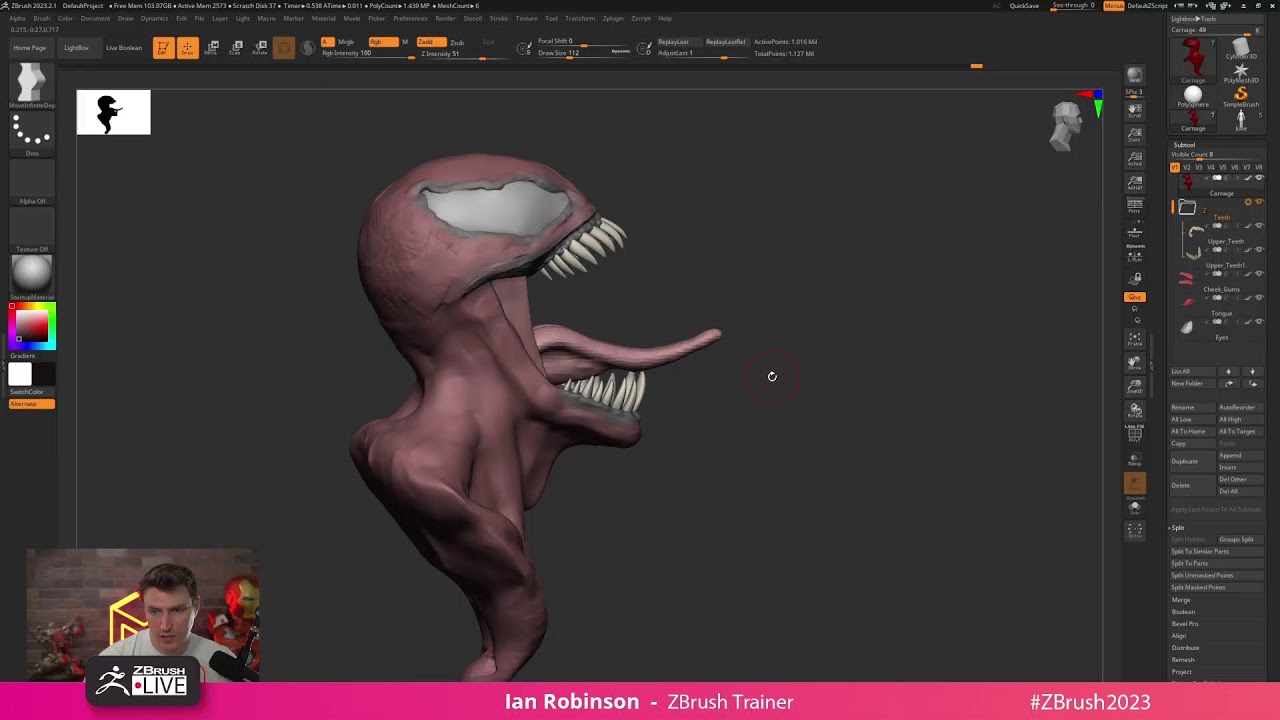Toggle Solo mode
1280x720 pixels.
click(x=1134, y=507)
